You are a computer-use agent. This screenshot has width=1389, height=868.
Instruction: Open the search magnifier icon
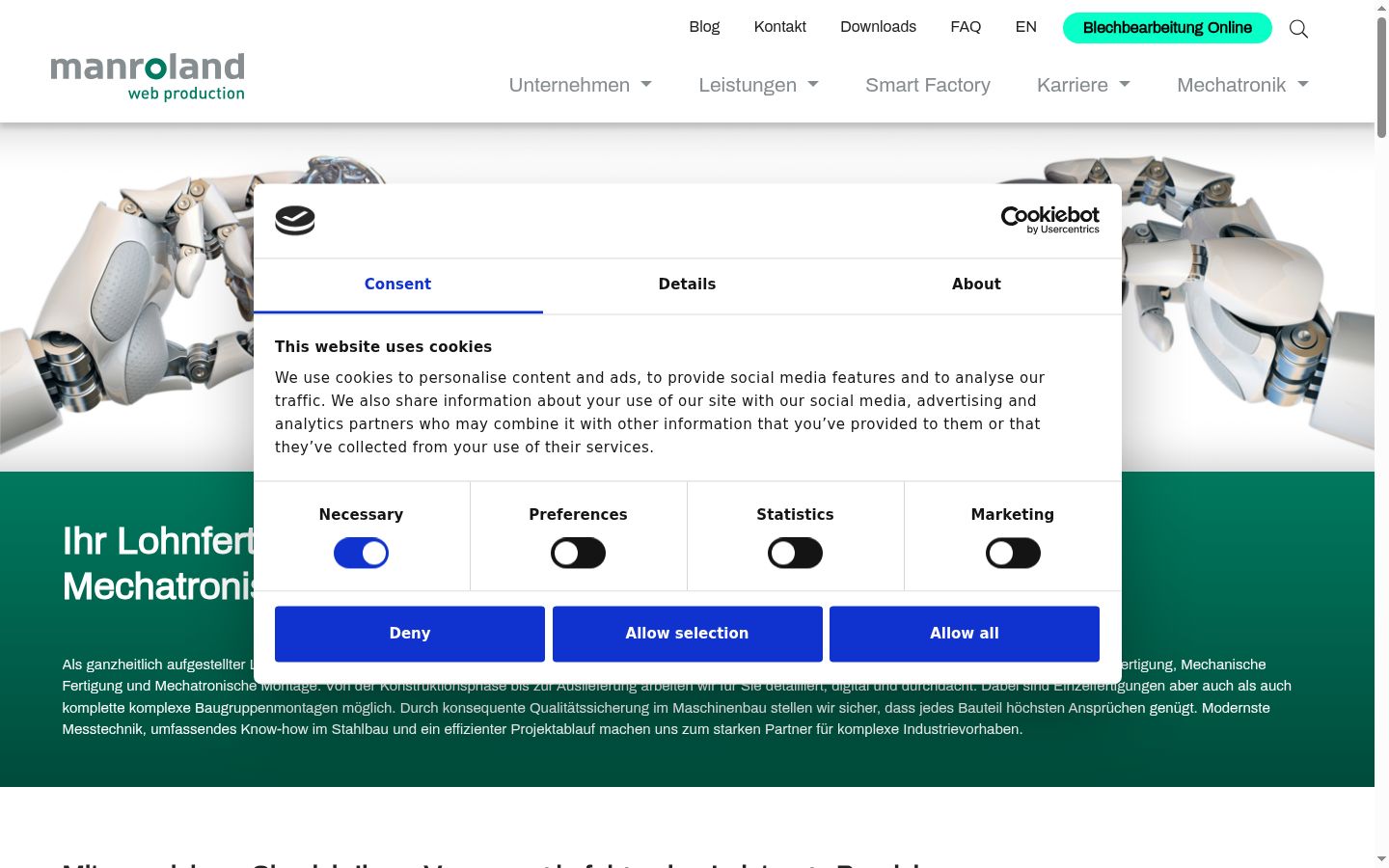pos(1298,29)
